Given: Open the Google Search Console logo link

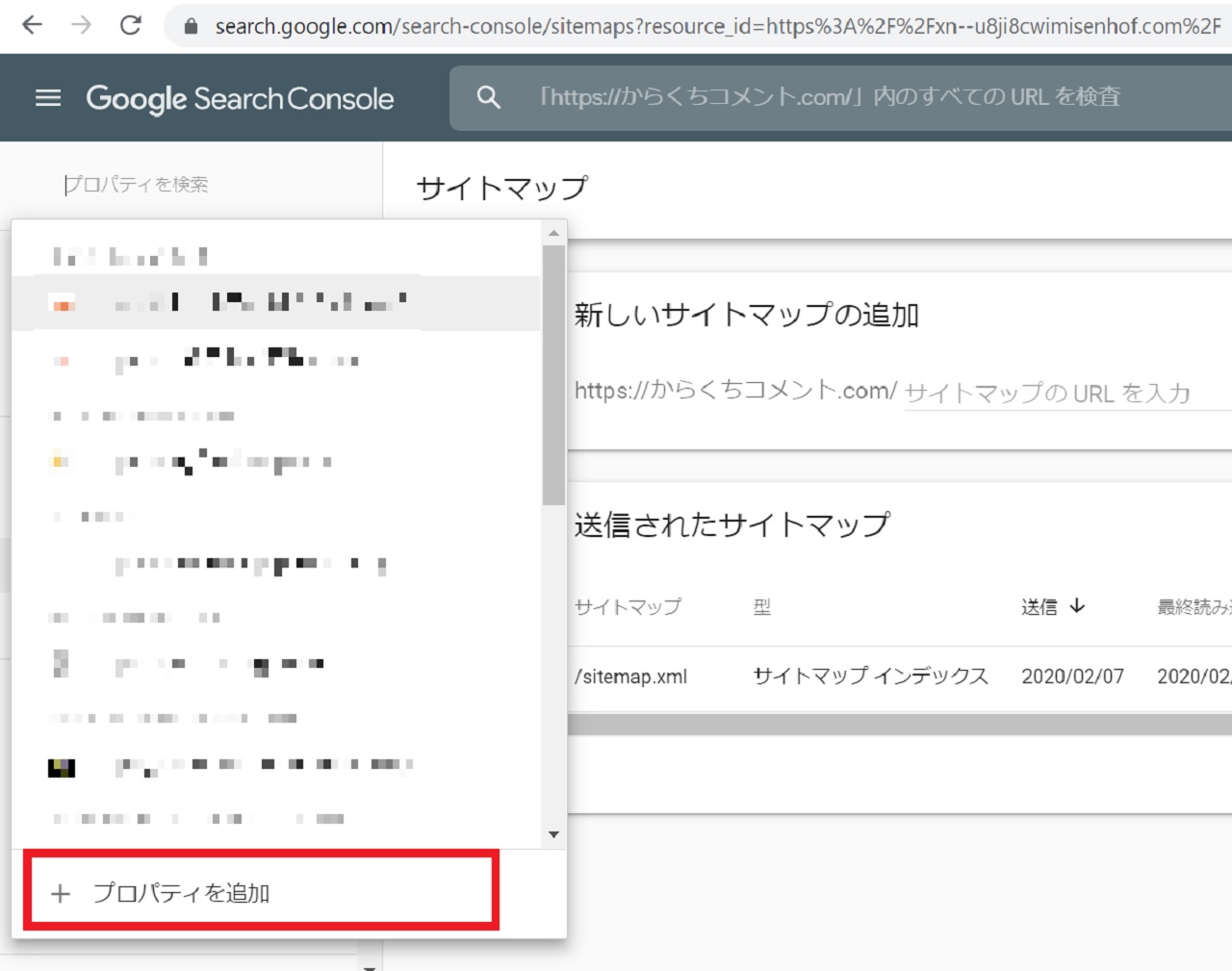Looking at the screenshot, I should point(240,98).
